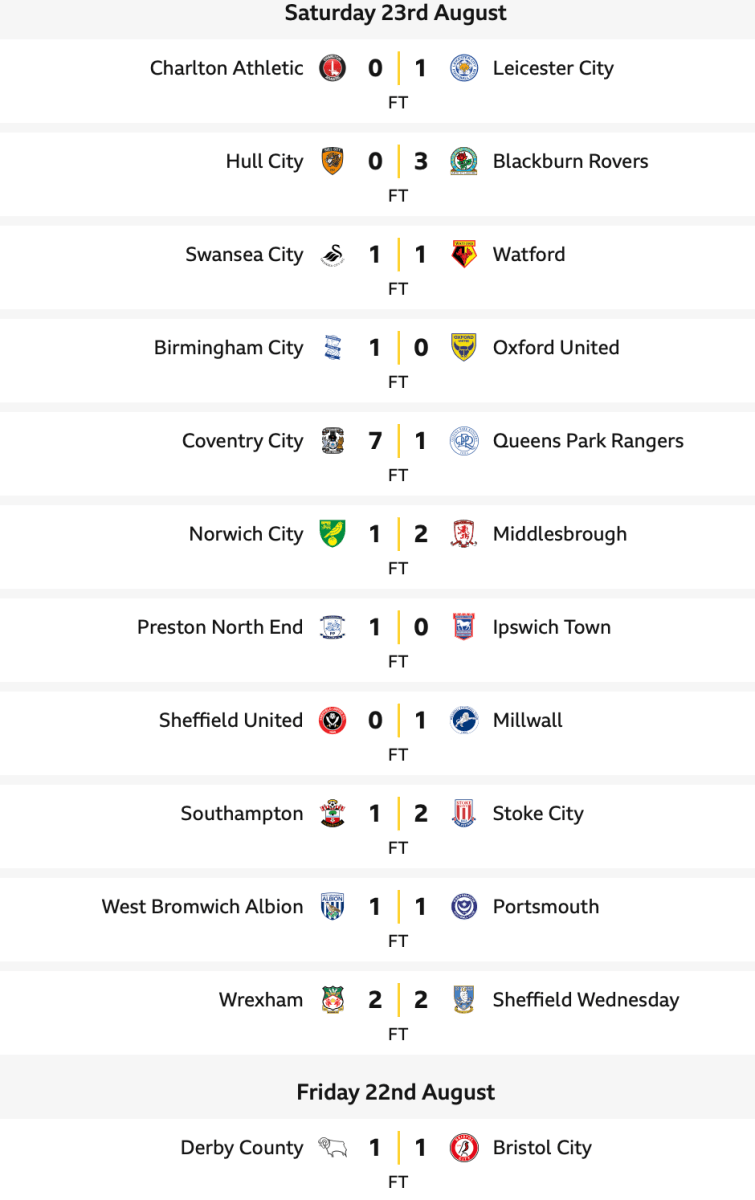Open the Preston North End team name
The height and width of the screenshot is (1200, 755).
coord(219,627)
